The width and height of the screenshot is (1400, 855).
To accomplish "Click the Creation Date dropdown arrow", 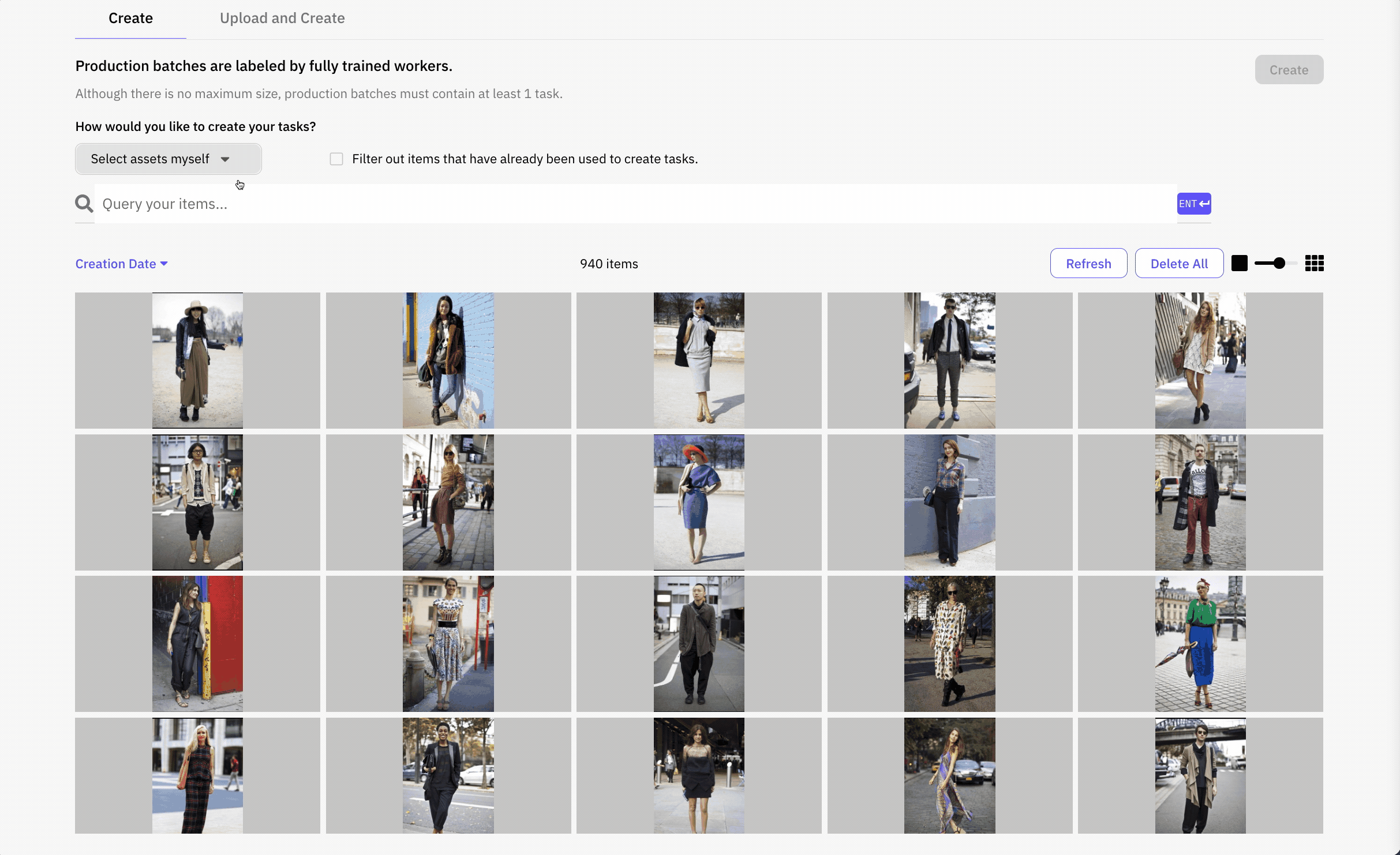I will tap(164, 264).
